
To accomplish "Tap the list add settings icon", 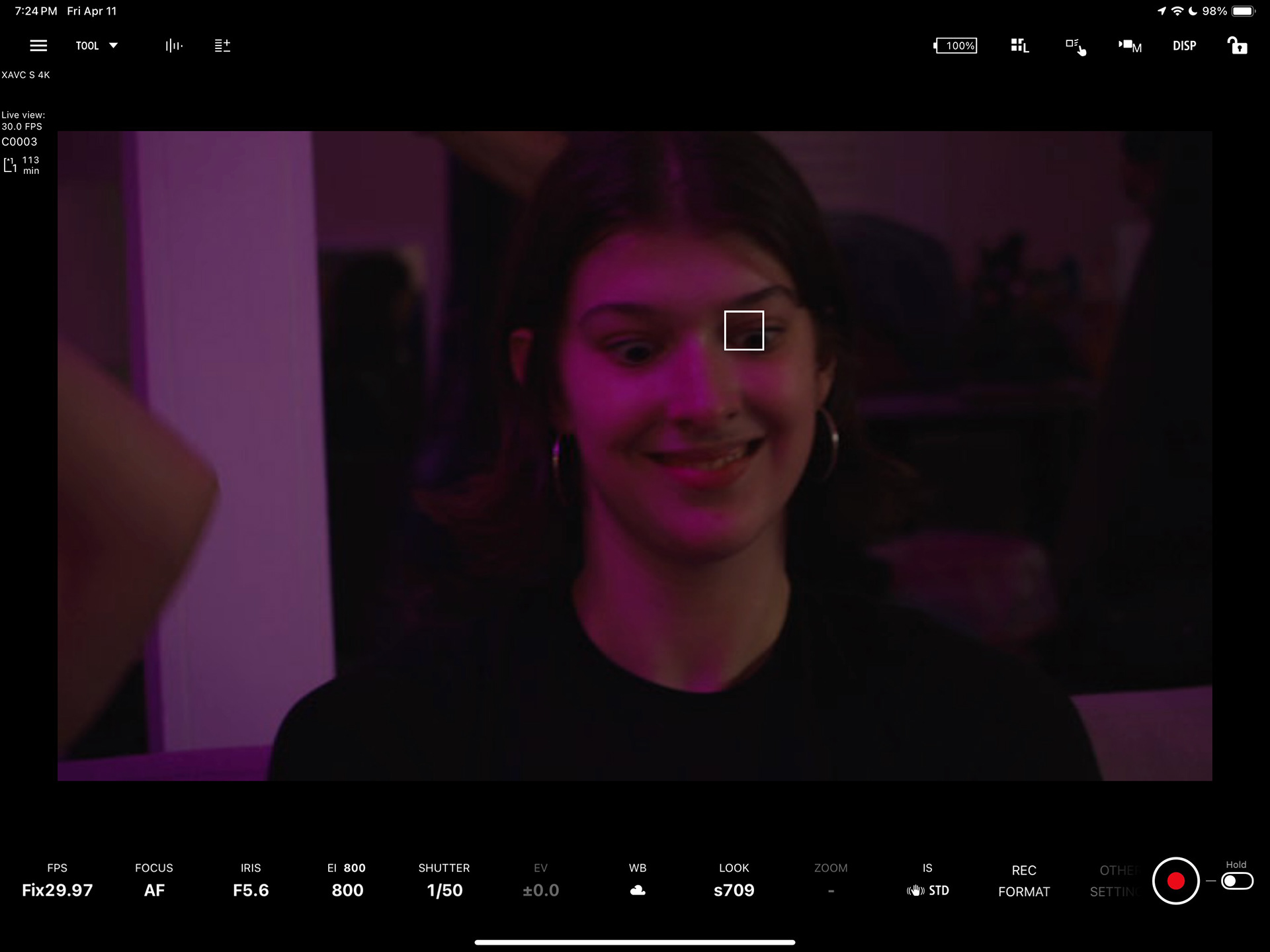I will pos(222,46).
